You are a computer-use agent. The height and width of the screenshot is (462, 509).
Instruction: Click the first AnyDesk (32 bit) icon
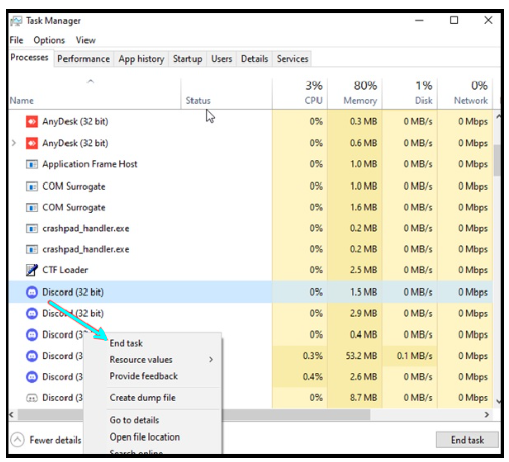32,122
